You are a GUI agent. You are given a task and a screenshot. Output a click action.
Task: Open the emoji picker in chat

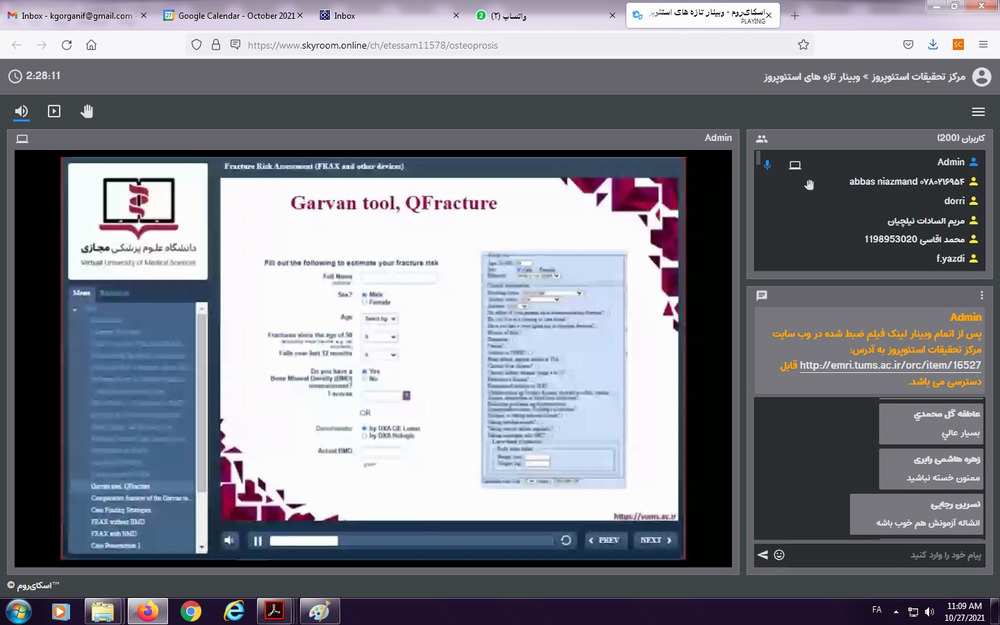779,554
